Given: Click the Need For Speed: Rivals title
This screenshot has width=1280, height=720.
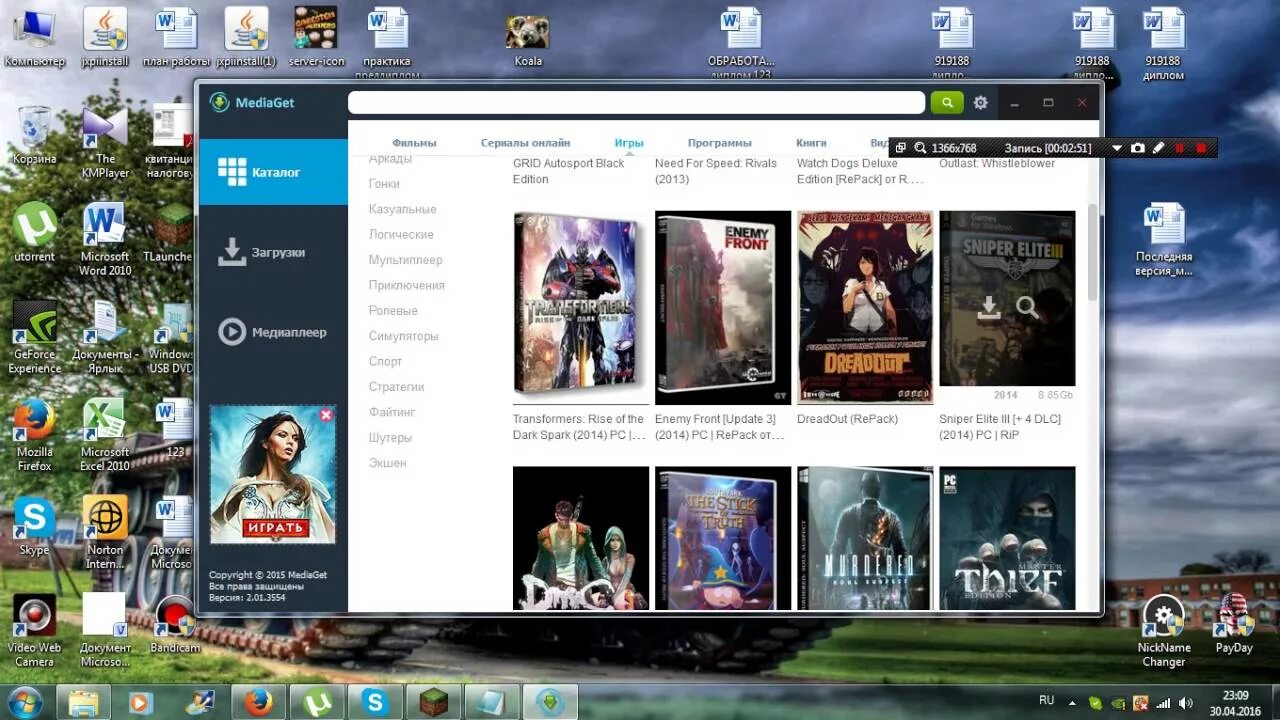Looking at the screenshot, I should [716, 171].
